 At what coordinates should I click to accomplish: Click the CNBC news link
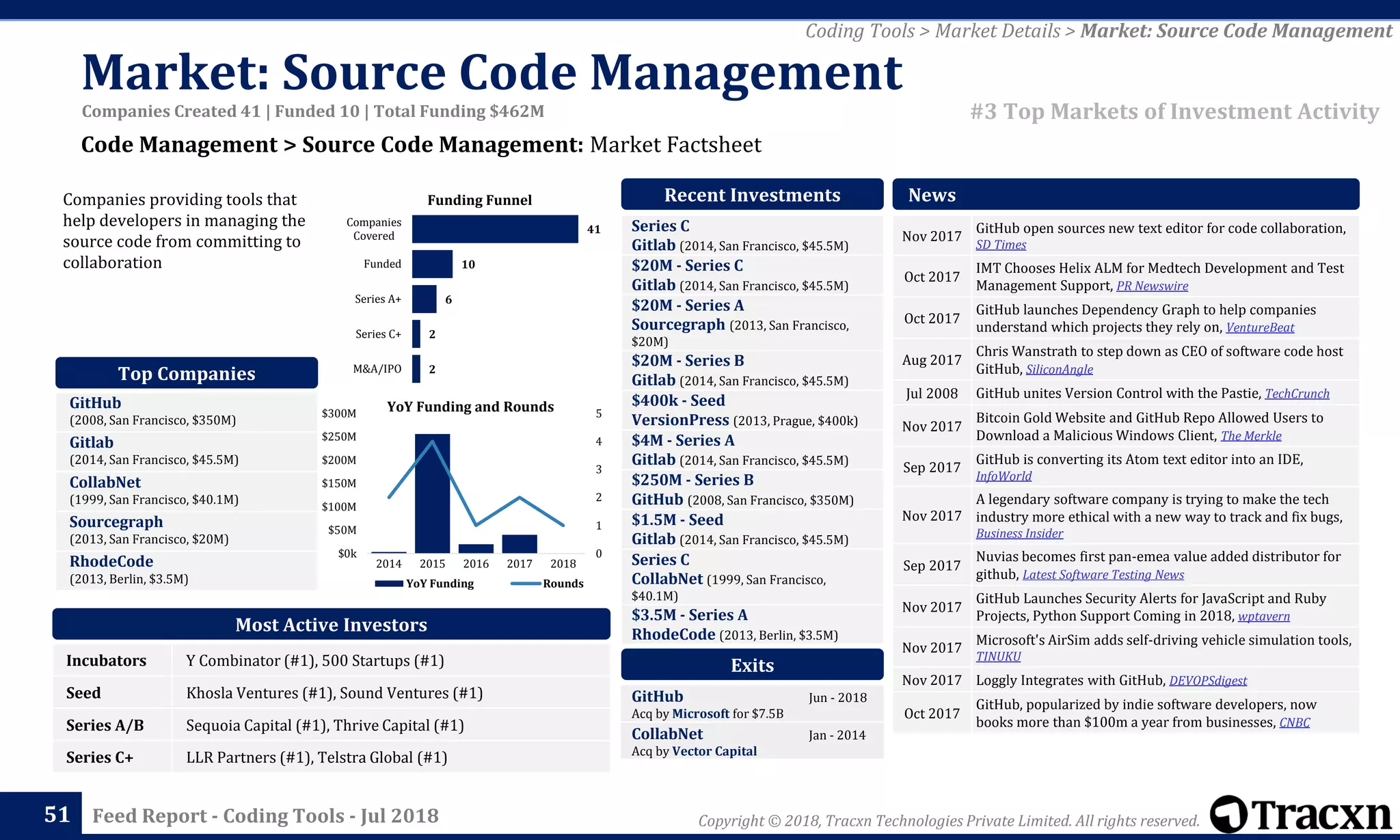1294,723
